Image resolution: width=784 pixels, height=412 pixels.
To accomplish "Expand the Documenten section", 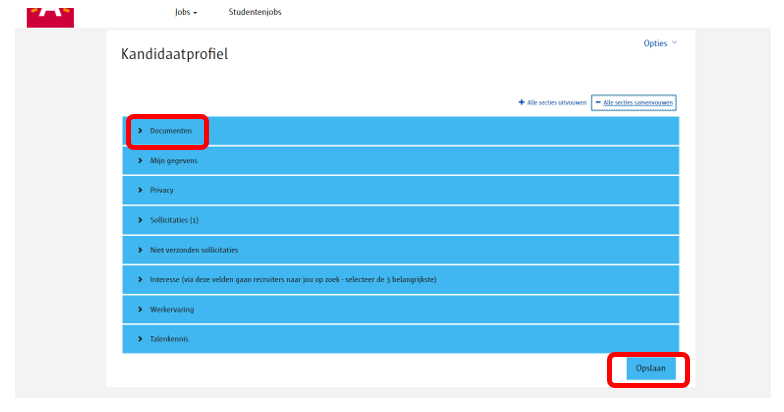I will tap(171, 131).
